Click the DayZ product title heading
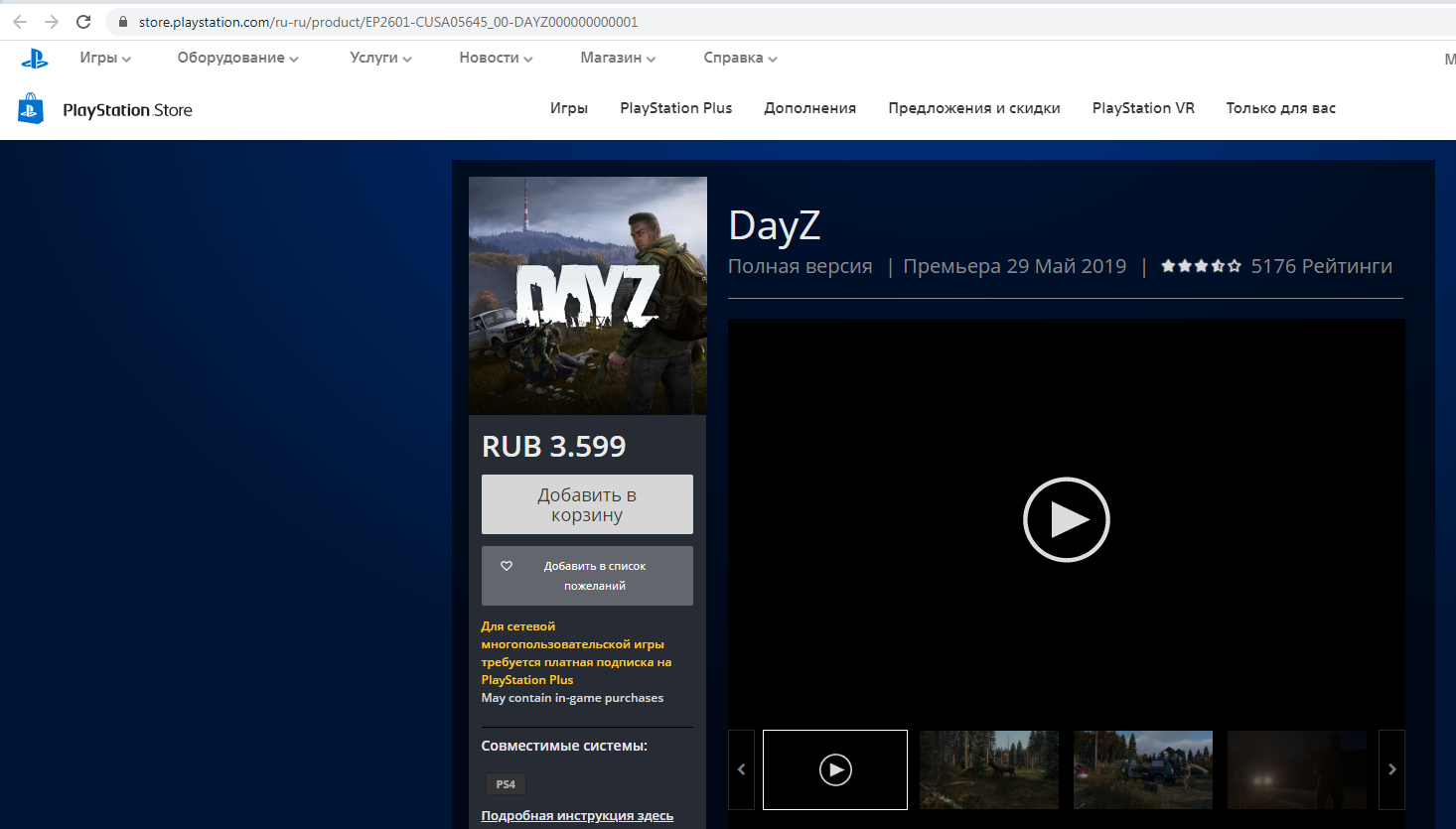1456x829 pixels. [x=775, y=226]
